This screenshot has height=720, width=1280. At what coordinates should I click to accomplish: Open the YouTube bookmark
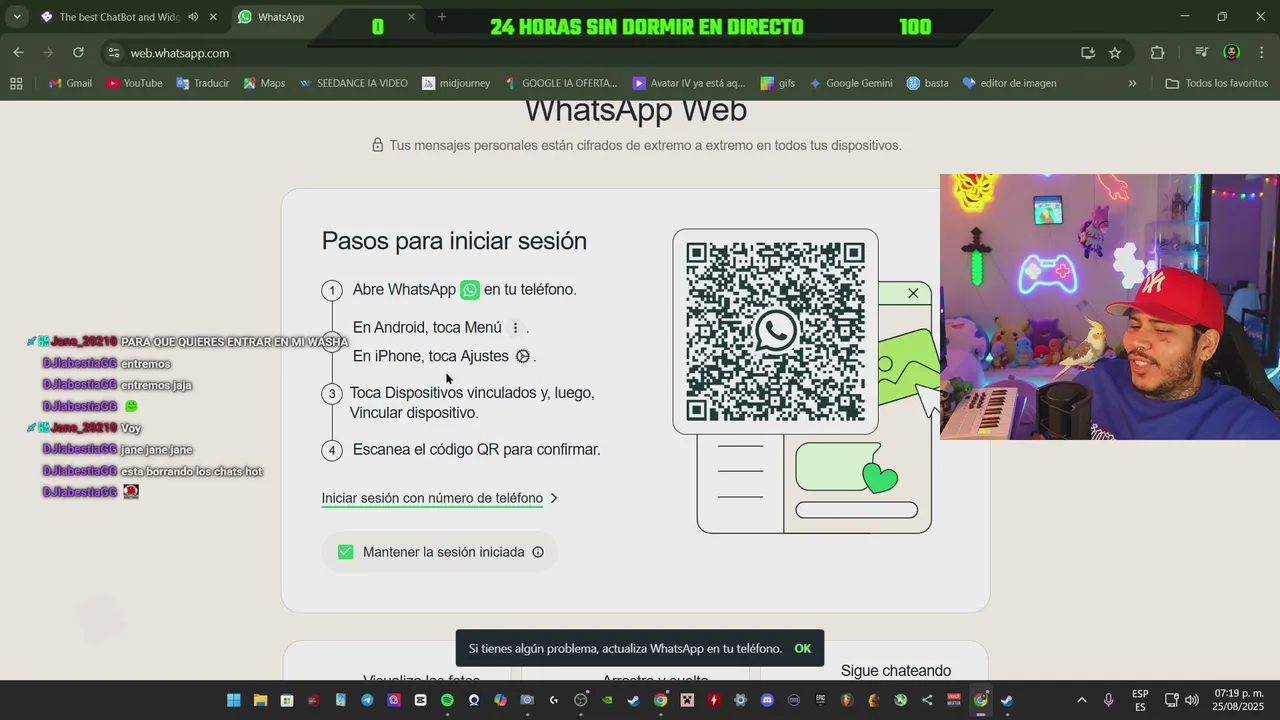[134, 83]
